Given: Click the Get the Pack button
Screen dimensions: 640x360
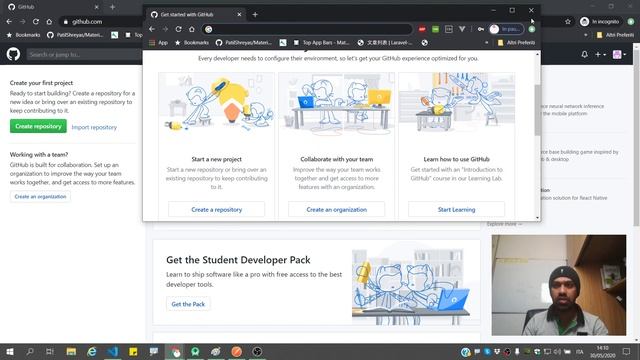Looking at the screenshot, I should 188,304.
